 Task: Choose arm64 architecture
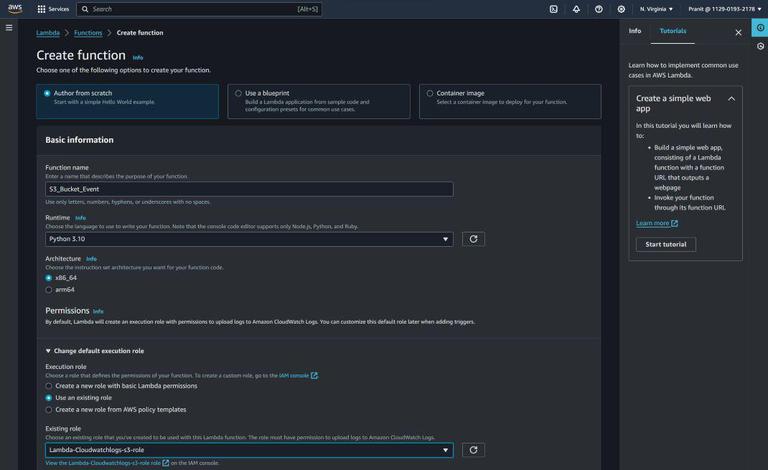coord(48,290)
